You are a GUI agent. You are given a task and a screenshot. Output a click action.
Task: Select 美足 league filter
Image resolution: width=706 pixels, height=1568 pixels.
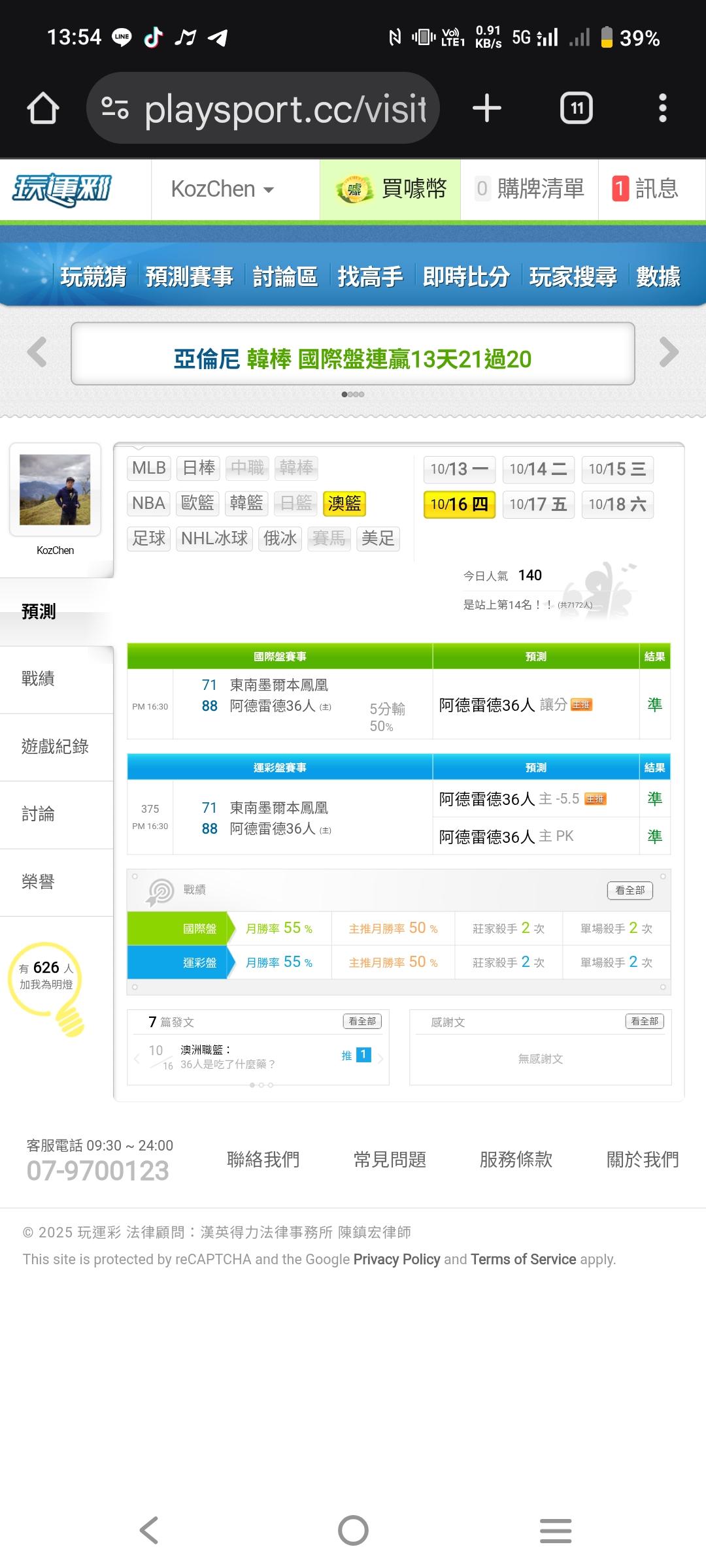click(378, 538)
